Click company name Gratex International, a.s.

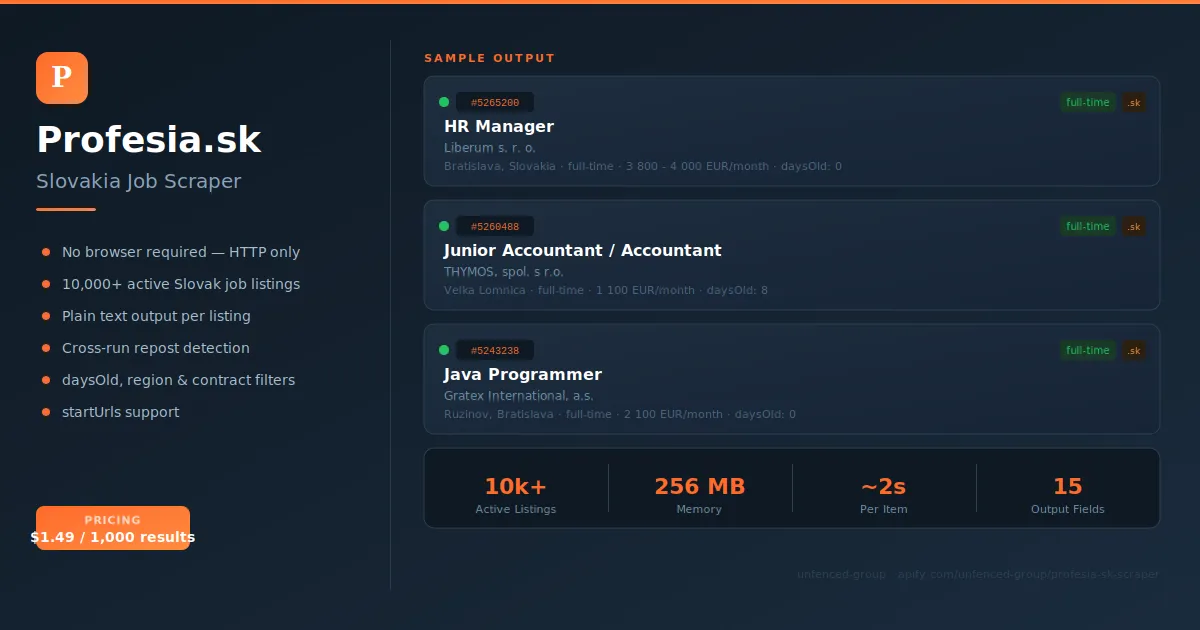[519, 395]
